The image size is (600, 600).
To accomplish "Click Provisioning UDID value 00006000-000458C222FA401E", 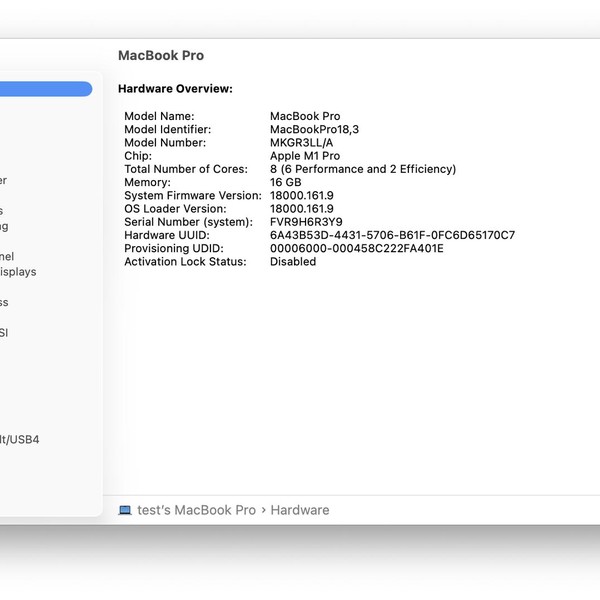I will (357, 248).
